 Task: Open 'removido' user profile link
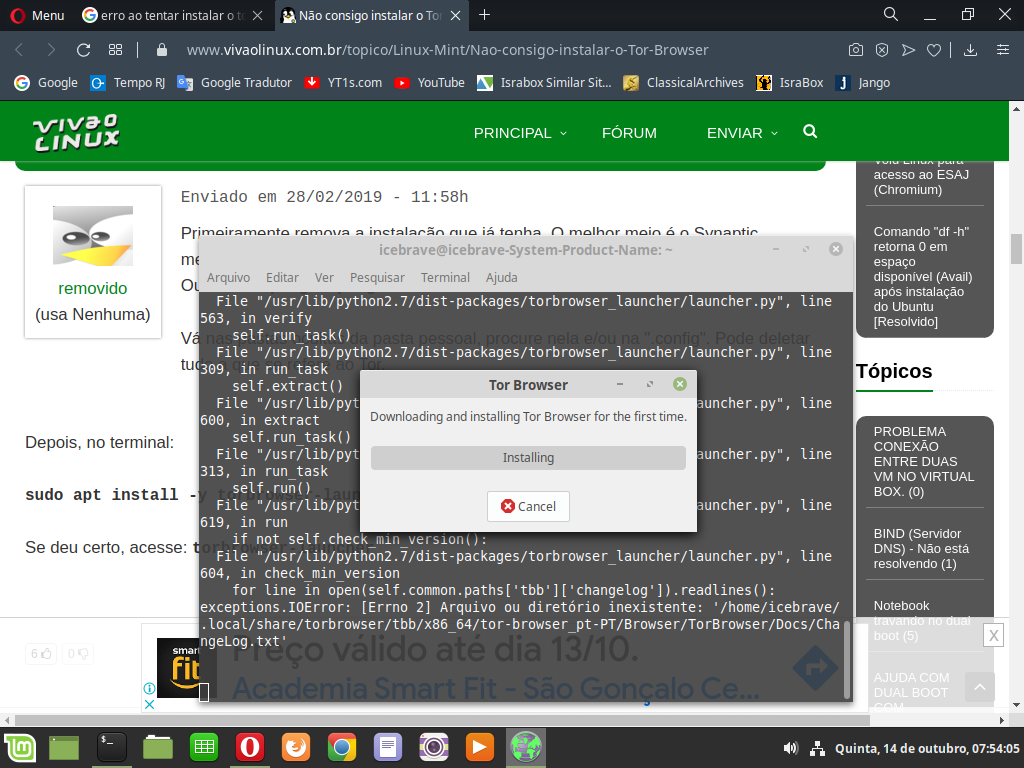(x=93, y=288)
